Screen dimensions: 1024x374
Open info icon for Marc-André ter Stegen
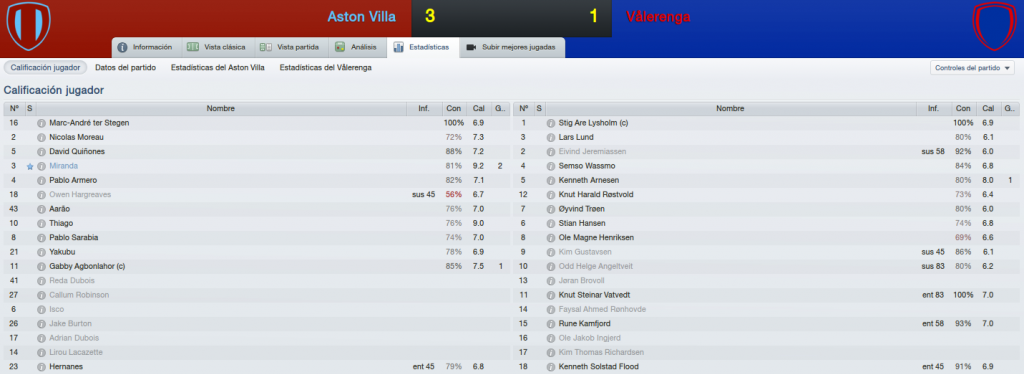(42, 123)
